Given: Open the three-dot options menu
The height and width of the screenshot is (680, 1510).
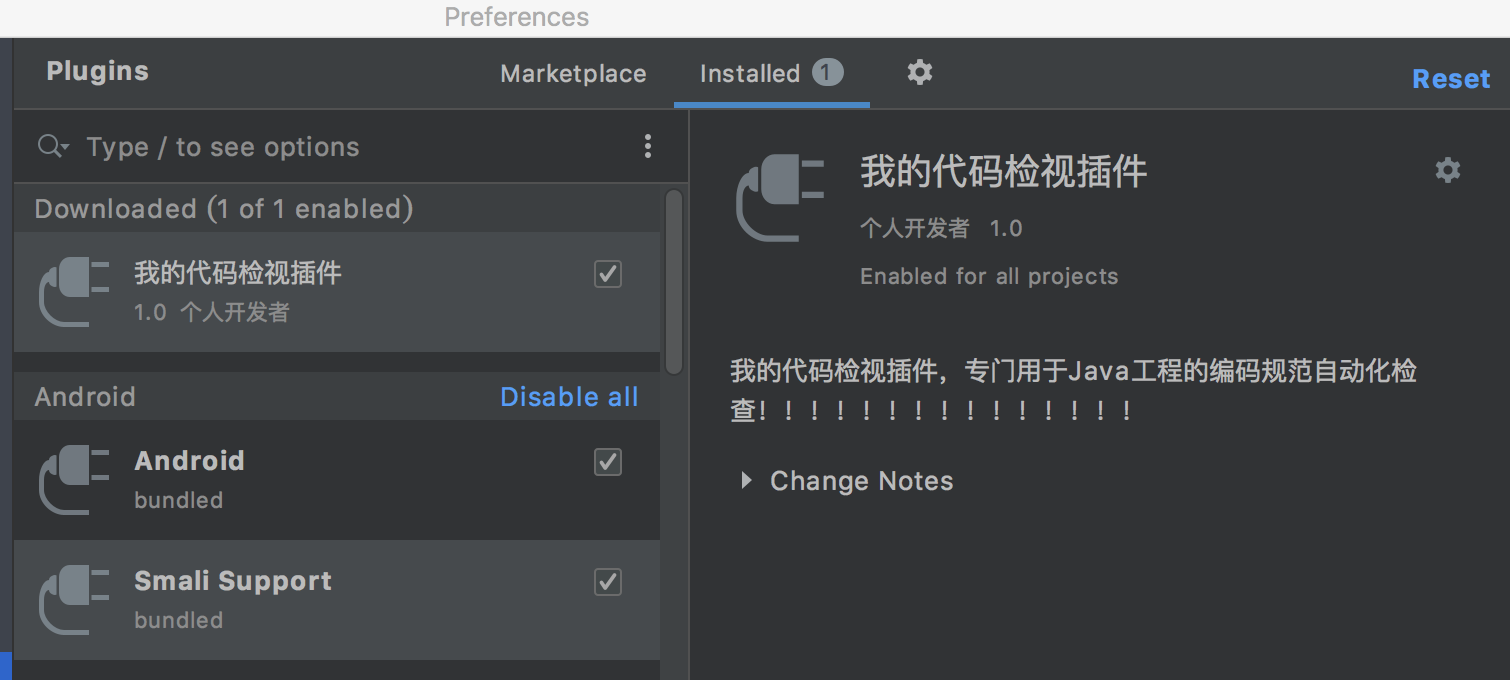Looking at the screenshot, I should tap(648, 147).
